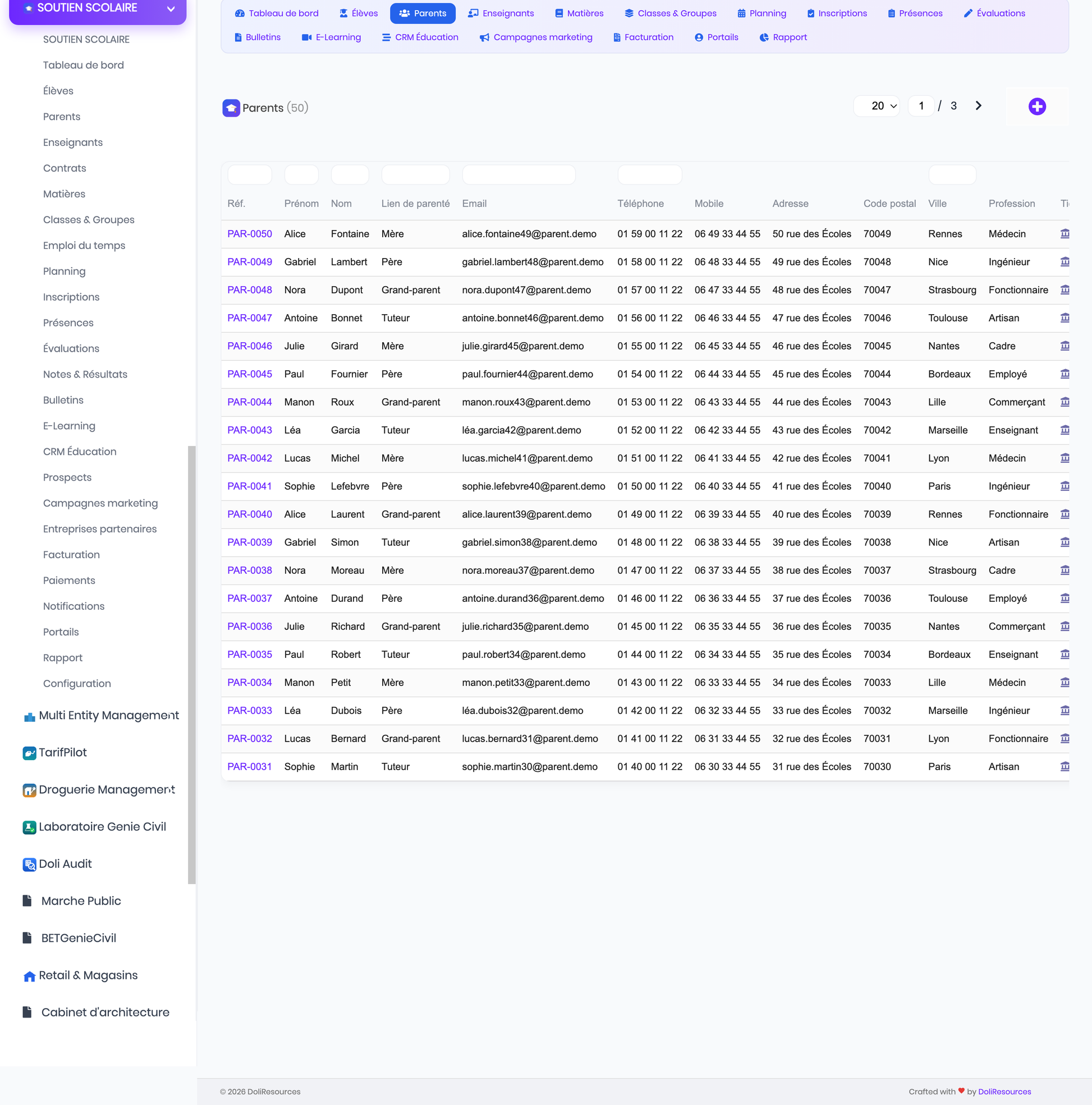Image resolution: width=1092 pixels, height=1105 pixels.
Task: Click bank icon in PAR-0038 row
Action: pyautogui.click(x=1065, y=570)
